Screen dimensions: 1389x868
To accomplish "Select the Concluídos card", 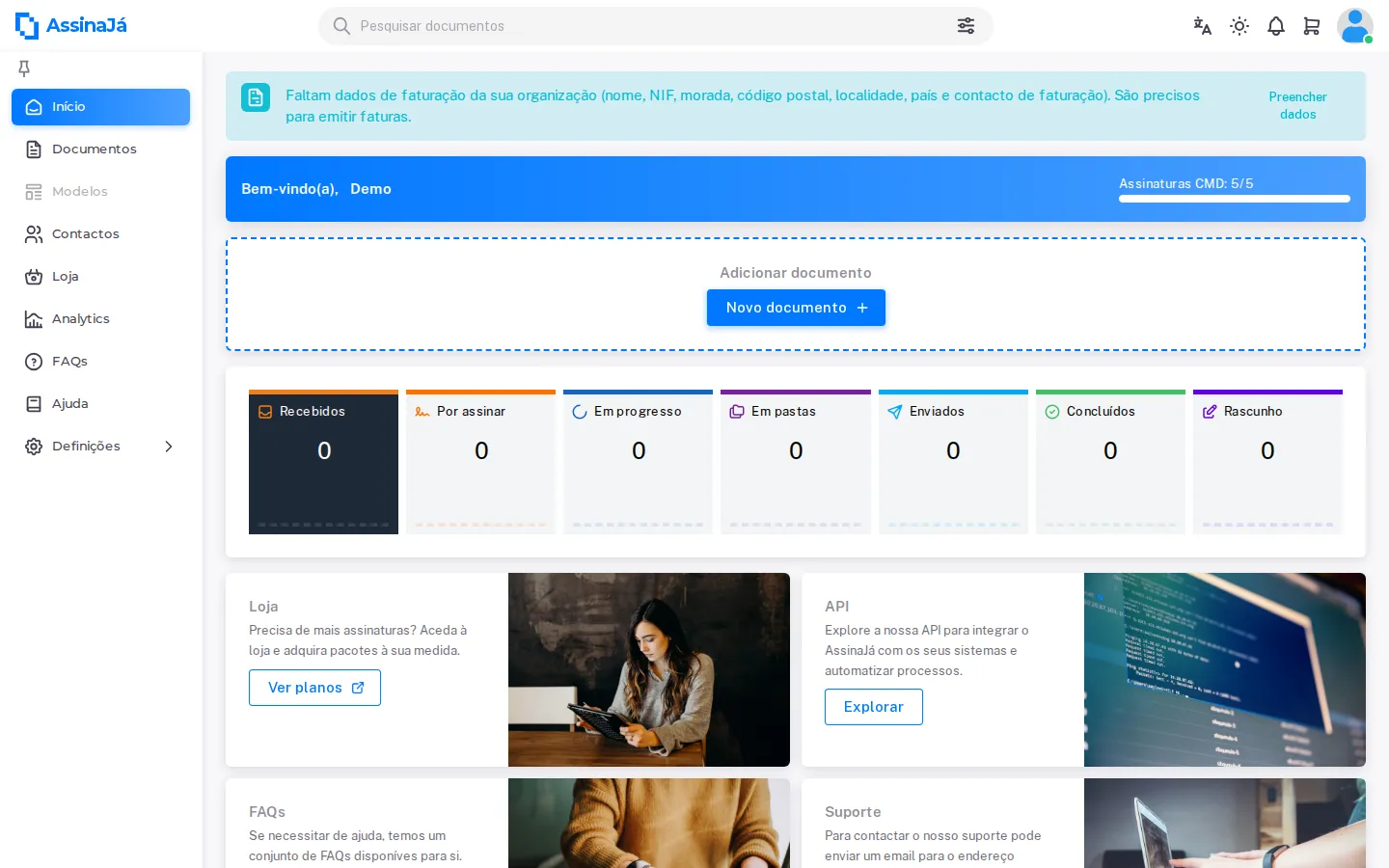I will tap(1110, 462).
